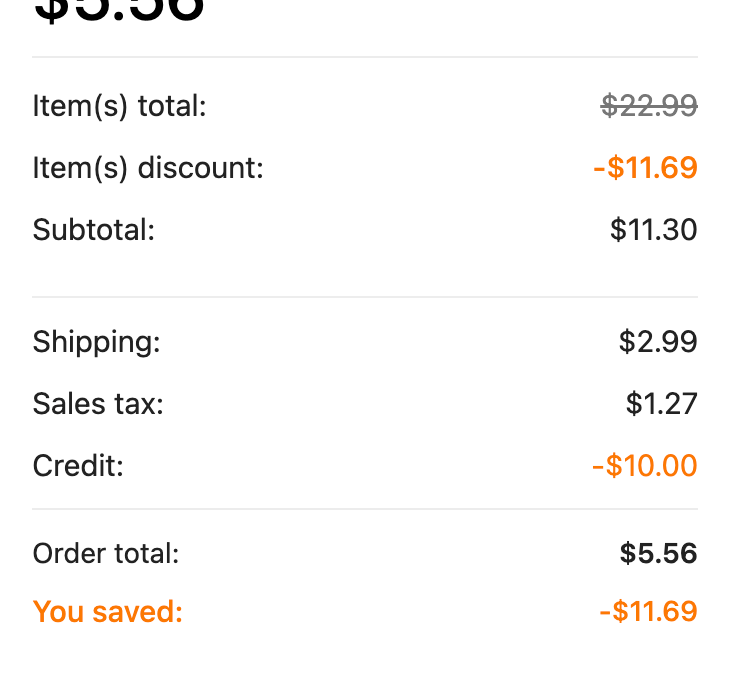Click the divider line above "Order total:"
The height and width of the screenshot is (684, 752).
pos(365,510)
